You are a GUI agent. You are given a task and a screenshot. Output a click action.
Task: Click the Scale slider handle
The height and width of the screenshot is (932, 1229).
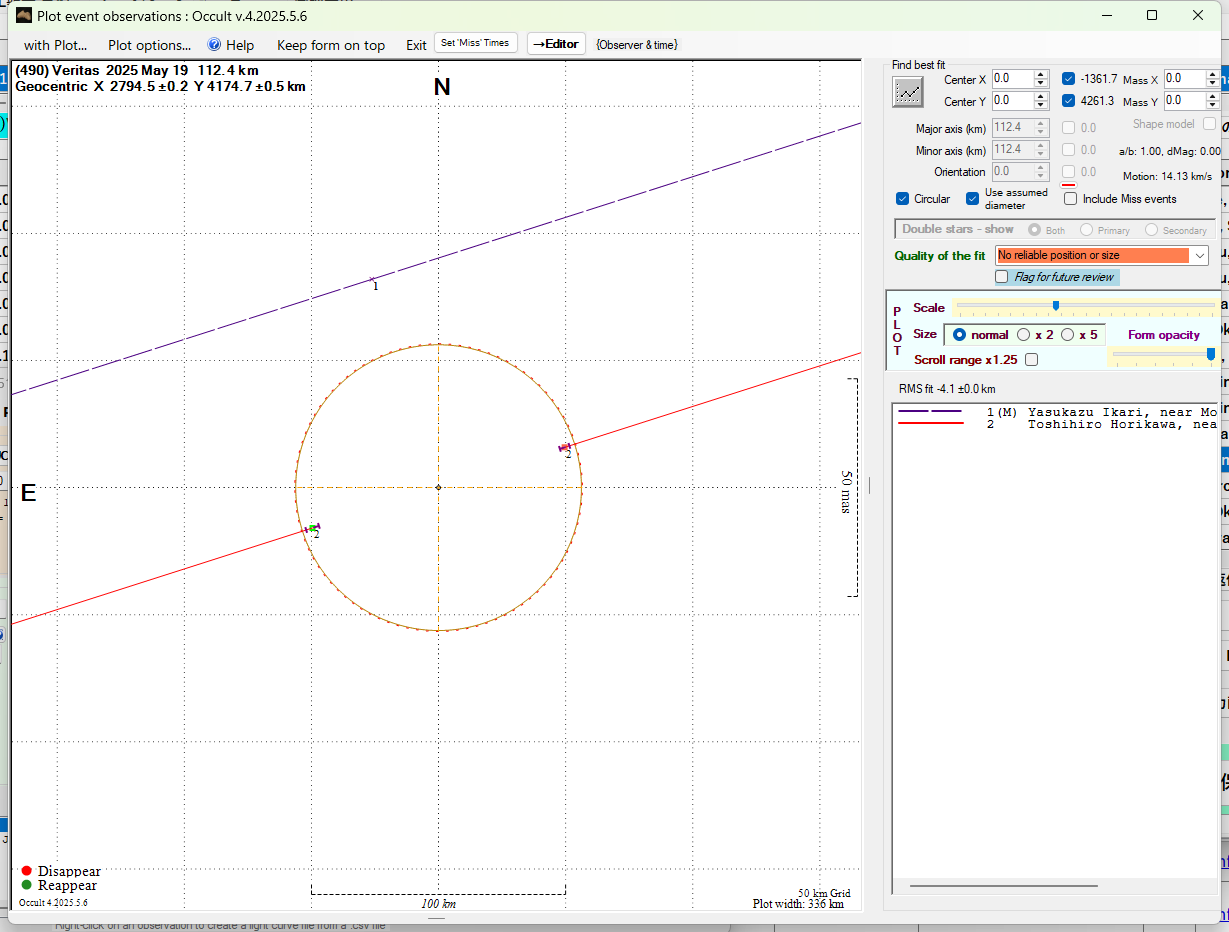click(1056, 306)
